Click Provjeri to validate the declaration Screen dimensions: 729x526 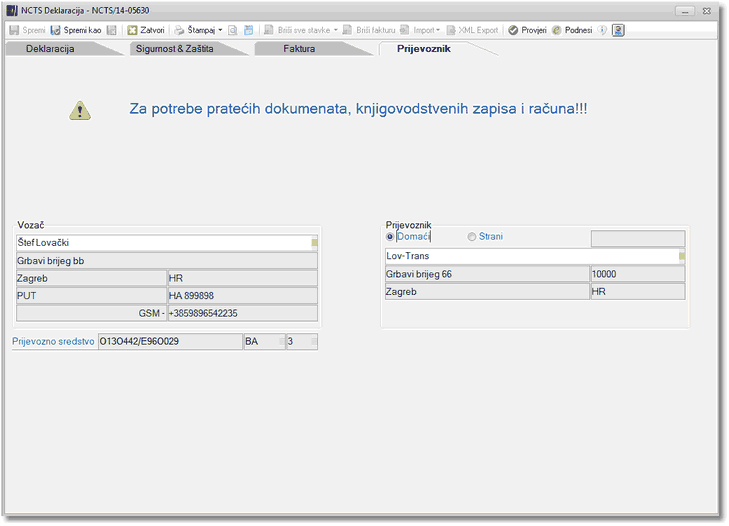528,30
